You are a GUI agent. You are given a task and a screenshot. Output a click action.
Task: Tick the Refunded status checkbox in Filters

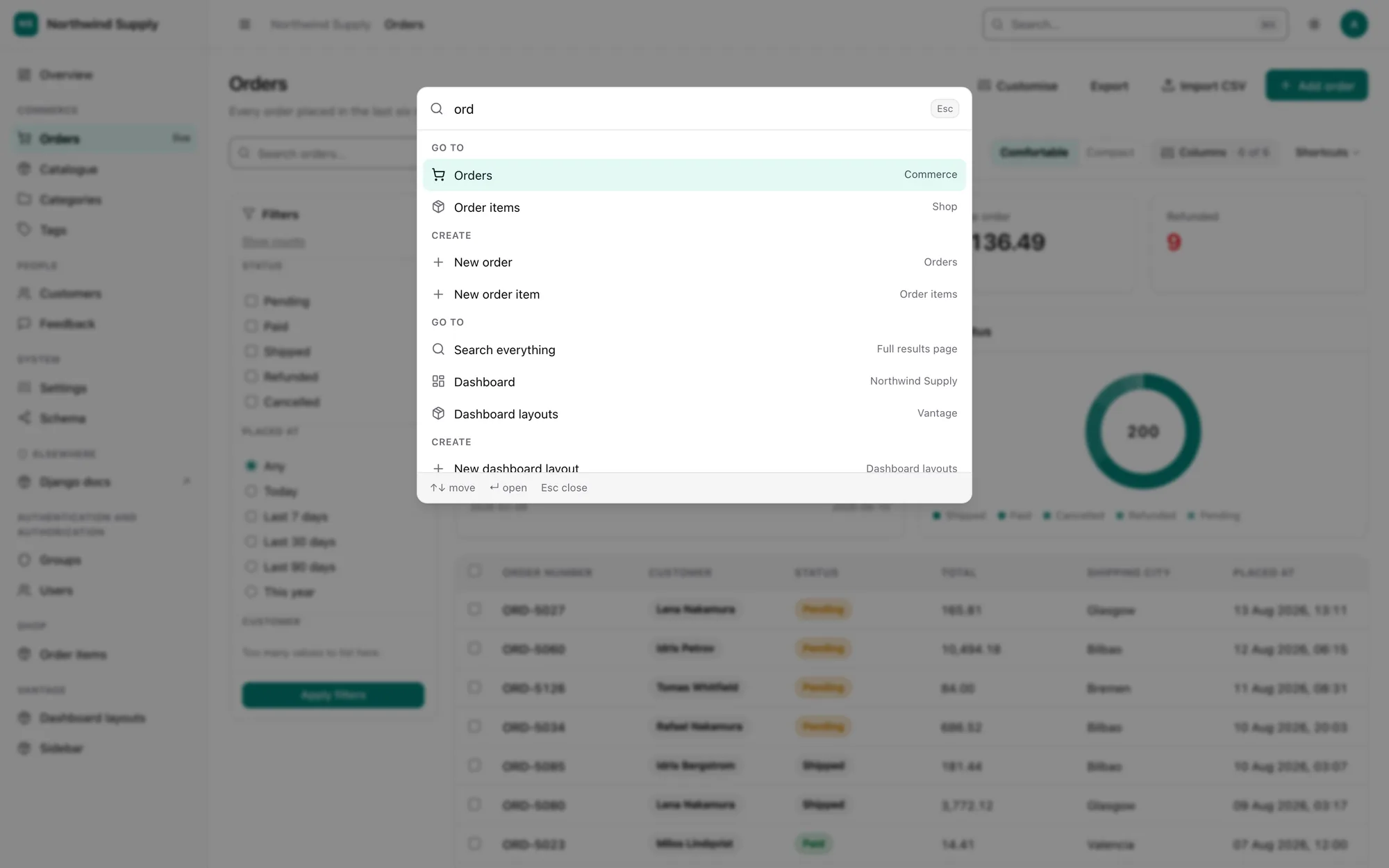[x=251, y=376]
